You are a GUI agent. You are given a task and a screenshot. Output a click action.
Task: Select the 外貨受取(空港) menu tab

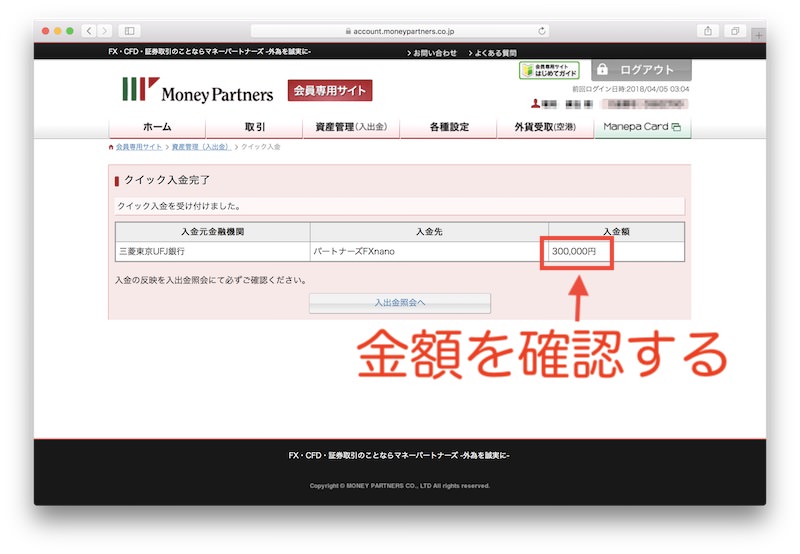(545, 127)
